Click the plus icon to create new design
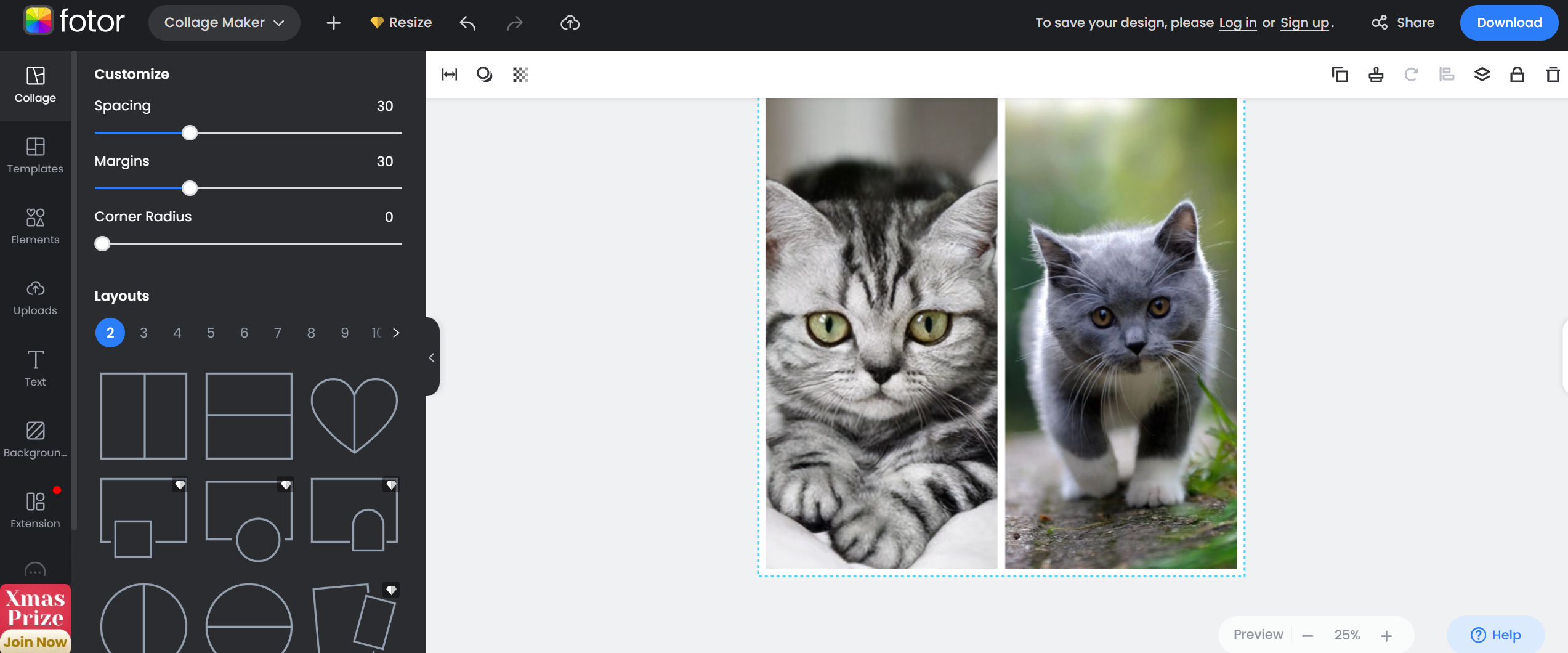The width and height of the screenshot is (1568, 653). 333,23
